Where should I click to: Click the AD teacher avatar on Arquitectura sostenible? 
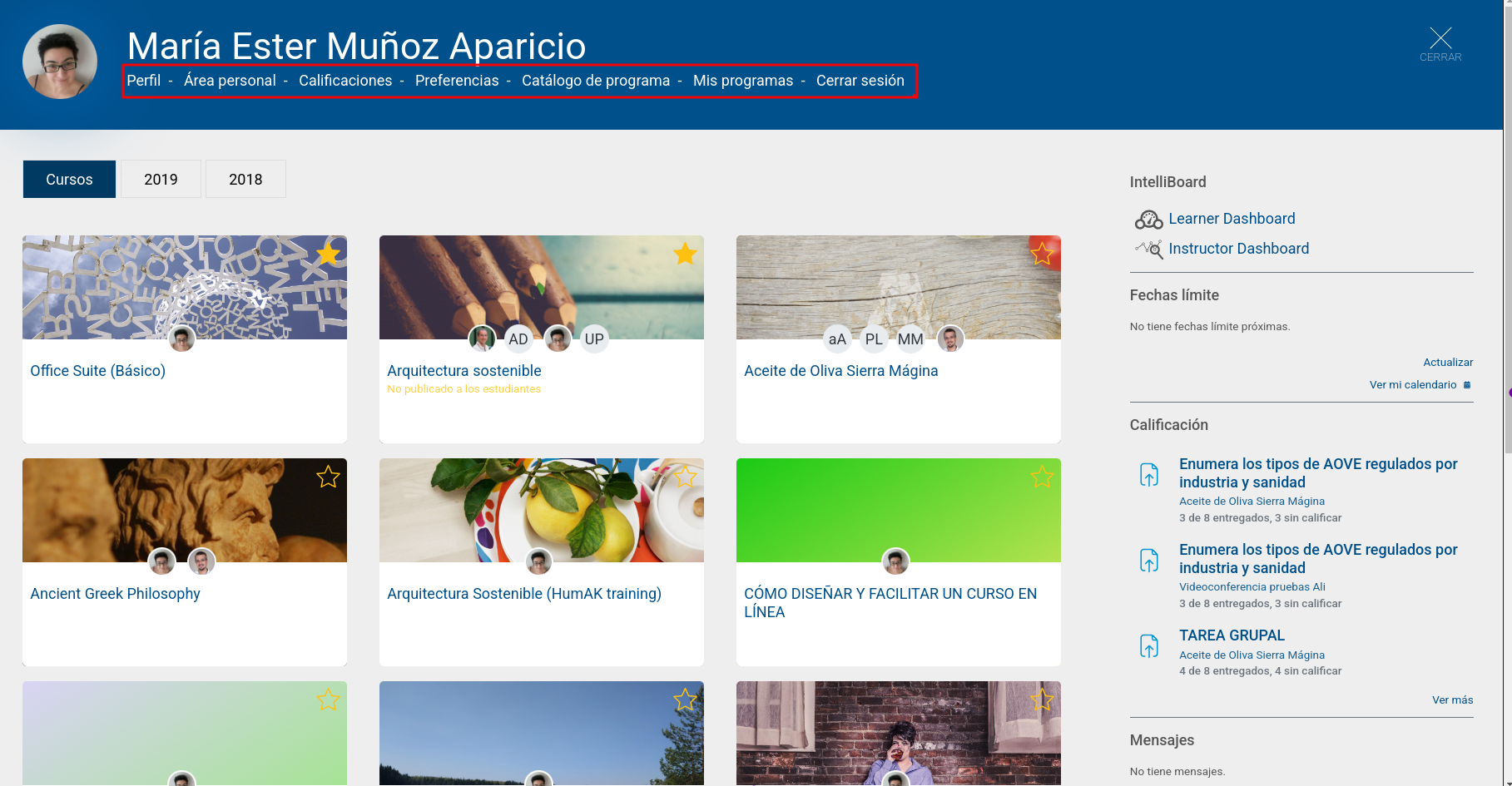coord(518,339)
